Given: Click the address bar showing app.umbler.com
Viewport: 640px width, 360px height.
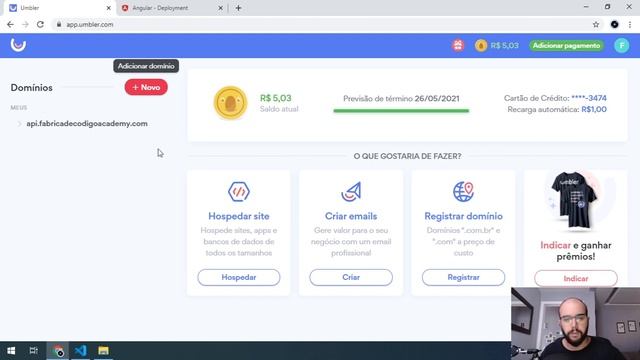Looking at the screenshot, I should click(x=327, y=24).
